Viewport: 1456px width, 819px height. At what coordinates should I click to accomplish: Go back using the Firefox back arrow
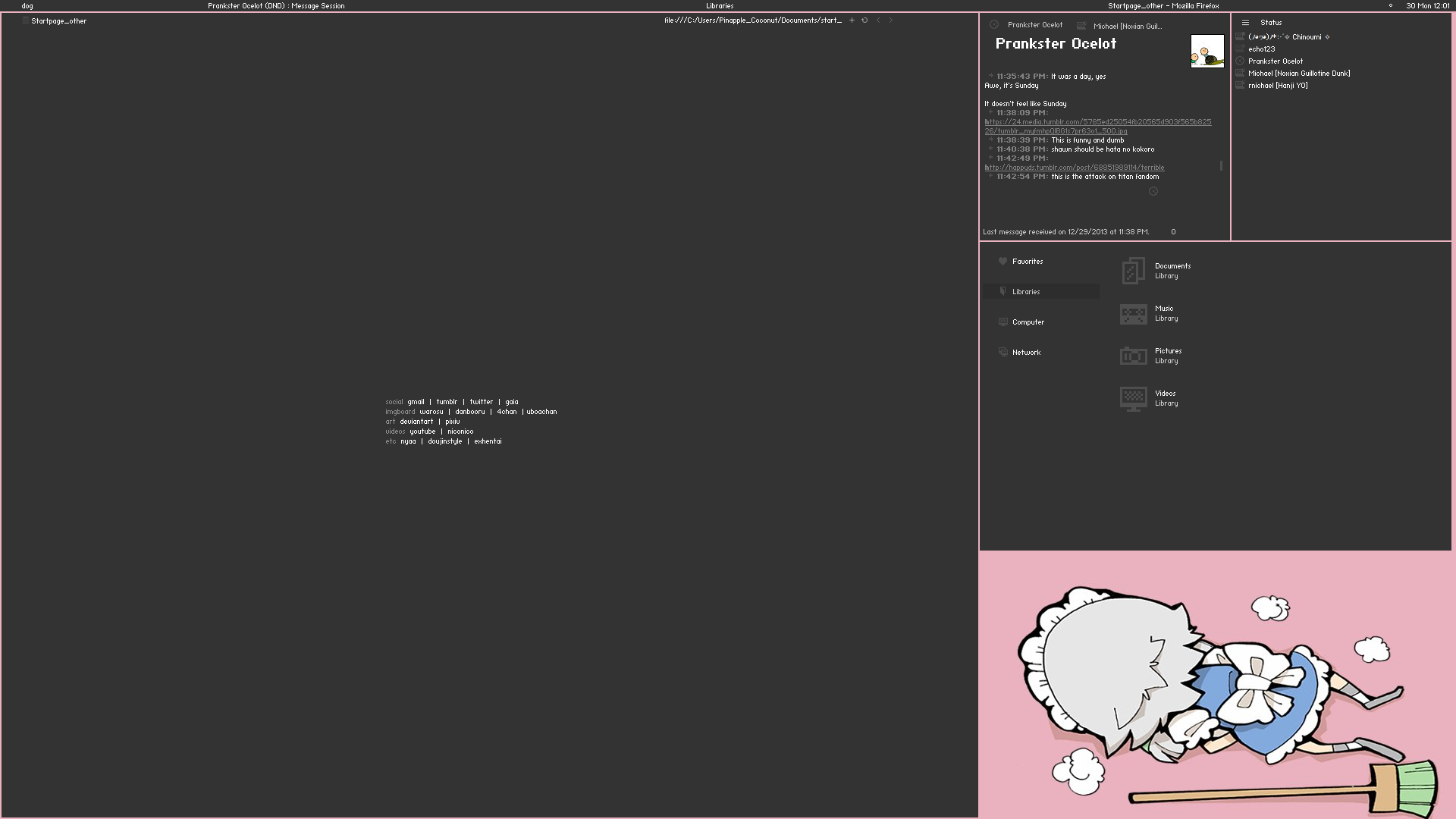click(x=878, y=20)
